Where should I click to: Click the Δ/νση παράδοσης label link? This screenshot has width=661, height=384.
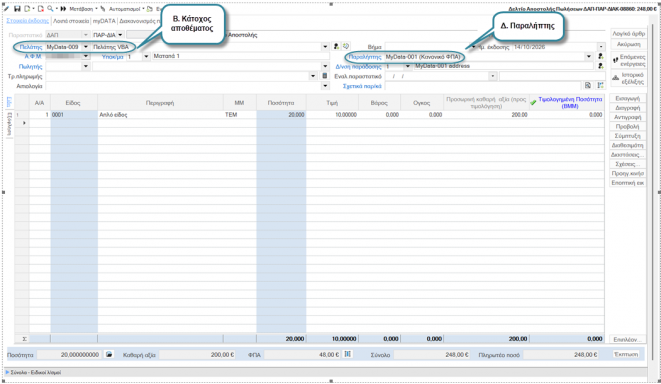point(358,67)
